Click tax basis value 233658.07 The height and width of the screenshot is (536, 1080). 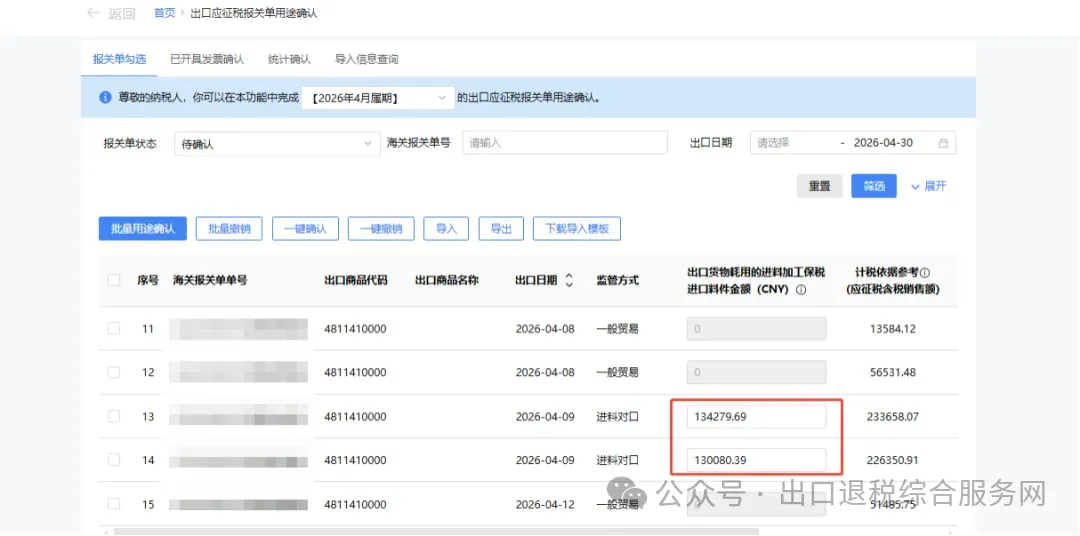(x=893, y=416)
